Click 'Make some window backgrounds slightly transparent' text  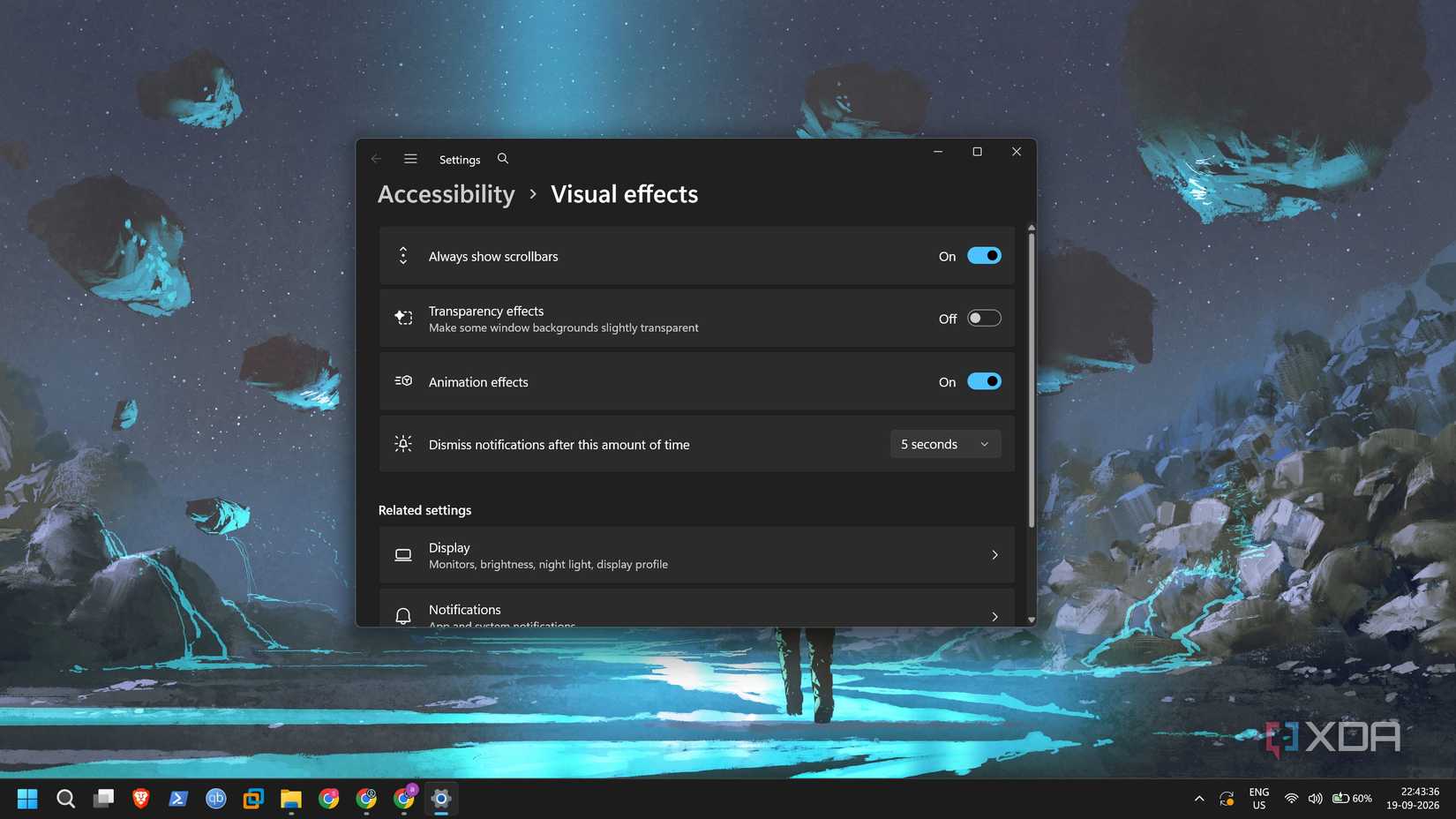pyautogui.click(x=563, y=328)
